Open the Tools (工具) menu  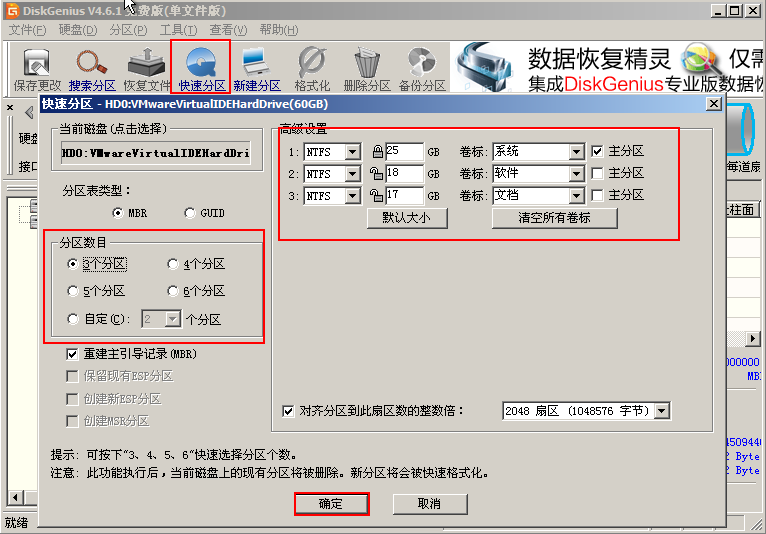(x=179, y=30)
